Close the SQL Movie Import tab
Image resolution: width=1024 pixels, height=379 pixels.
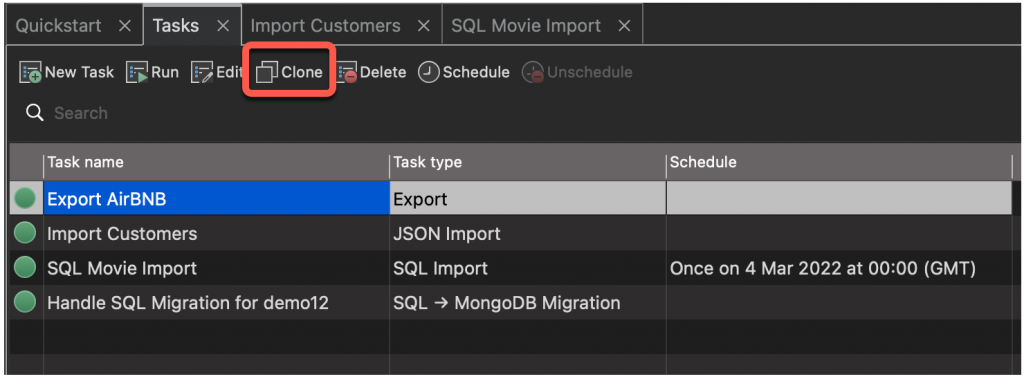[624, 25]
